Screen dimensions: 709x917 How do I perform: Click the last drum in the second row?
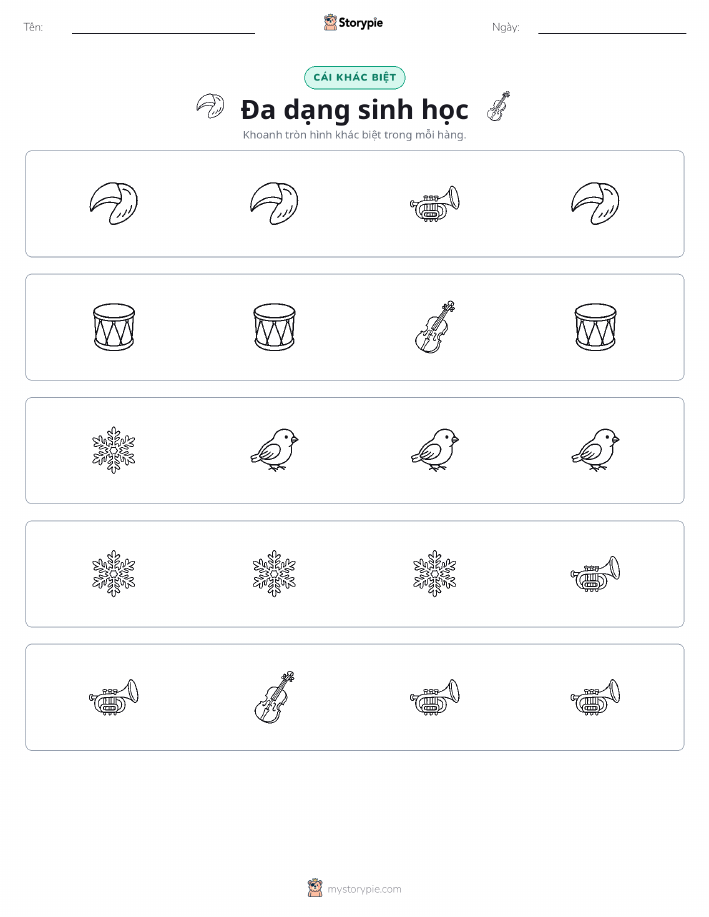click(595, 327)
